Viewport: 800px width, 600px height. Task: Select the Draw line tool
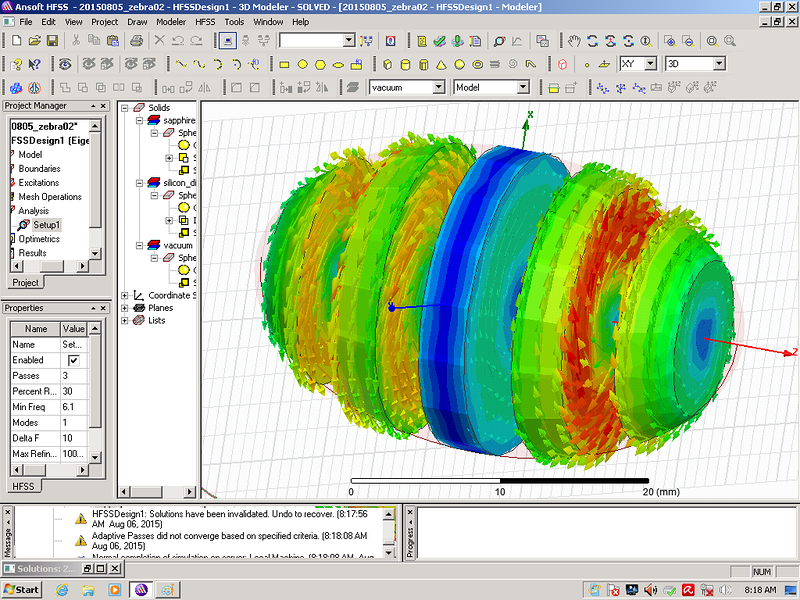click(181, 64)
